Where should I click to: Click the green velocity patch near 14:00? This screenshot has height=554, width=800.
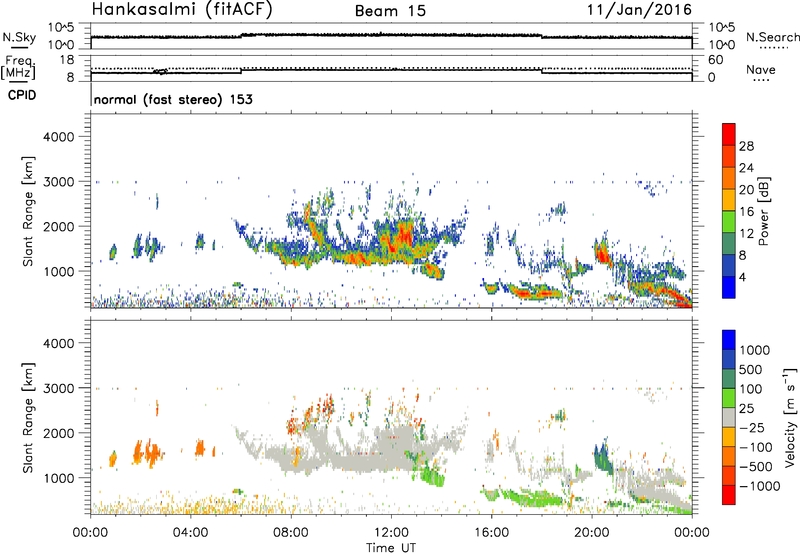tap(434, 476)
